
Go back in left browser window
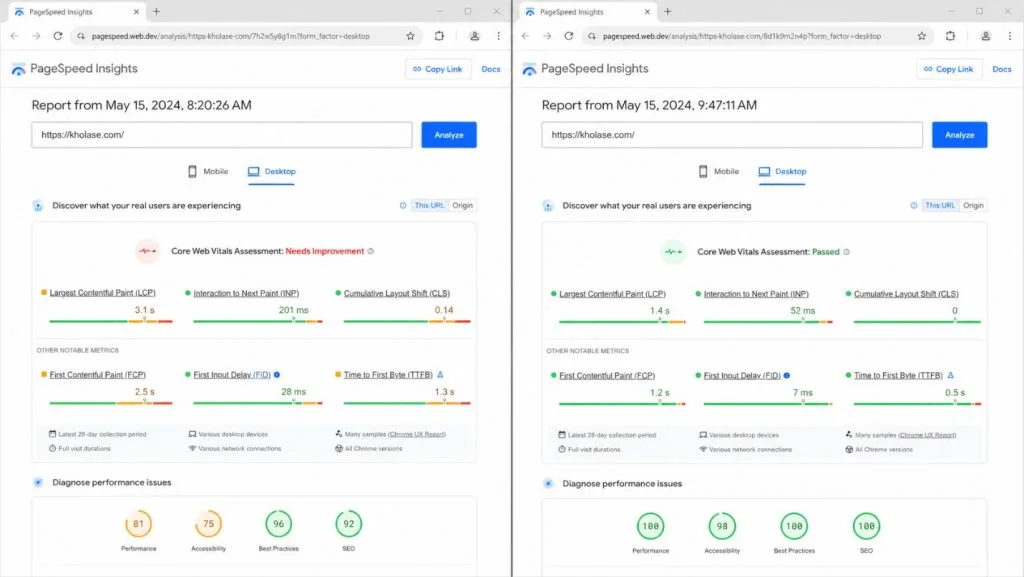coord(14,36)
